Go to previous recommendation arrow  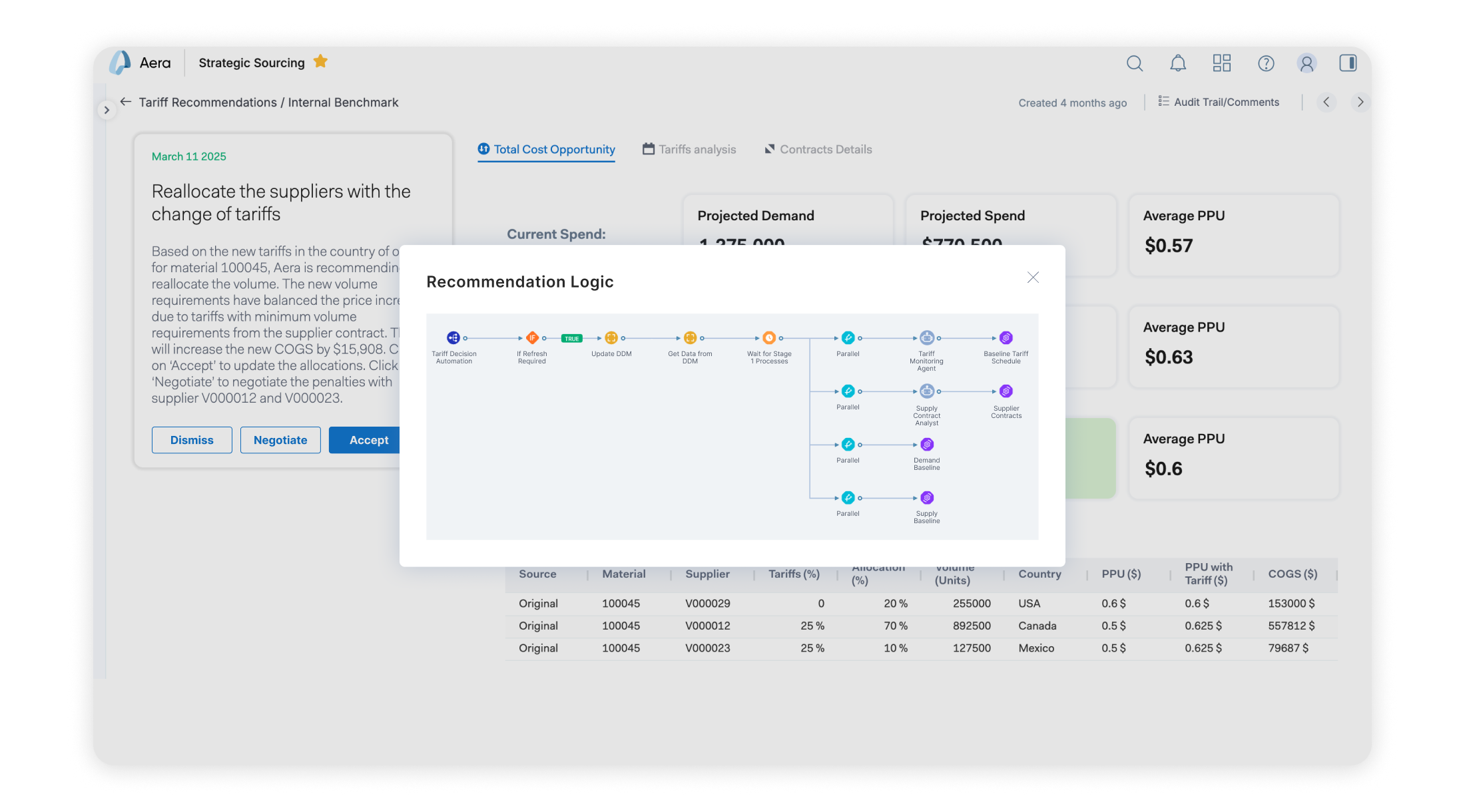pos(1326,102)
